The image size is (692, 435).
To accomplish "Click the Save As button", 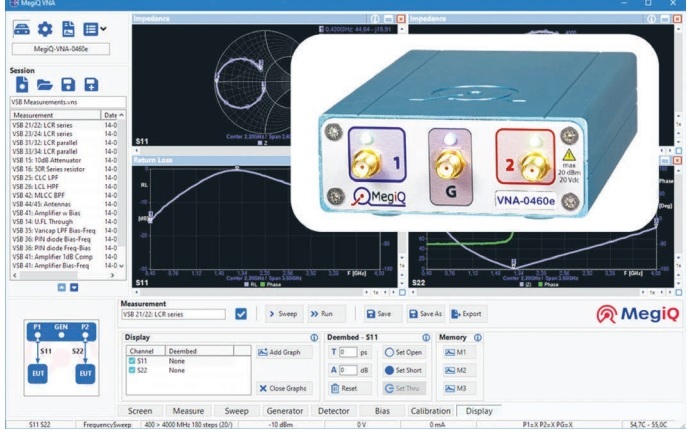I will pyautogui.click(x=425, y=314).
